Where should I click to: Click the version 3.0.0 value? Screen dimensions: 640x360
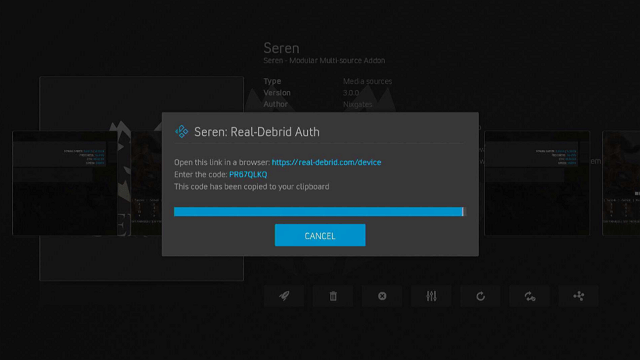[351, 93]
